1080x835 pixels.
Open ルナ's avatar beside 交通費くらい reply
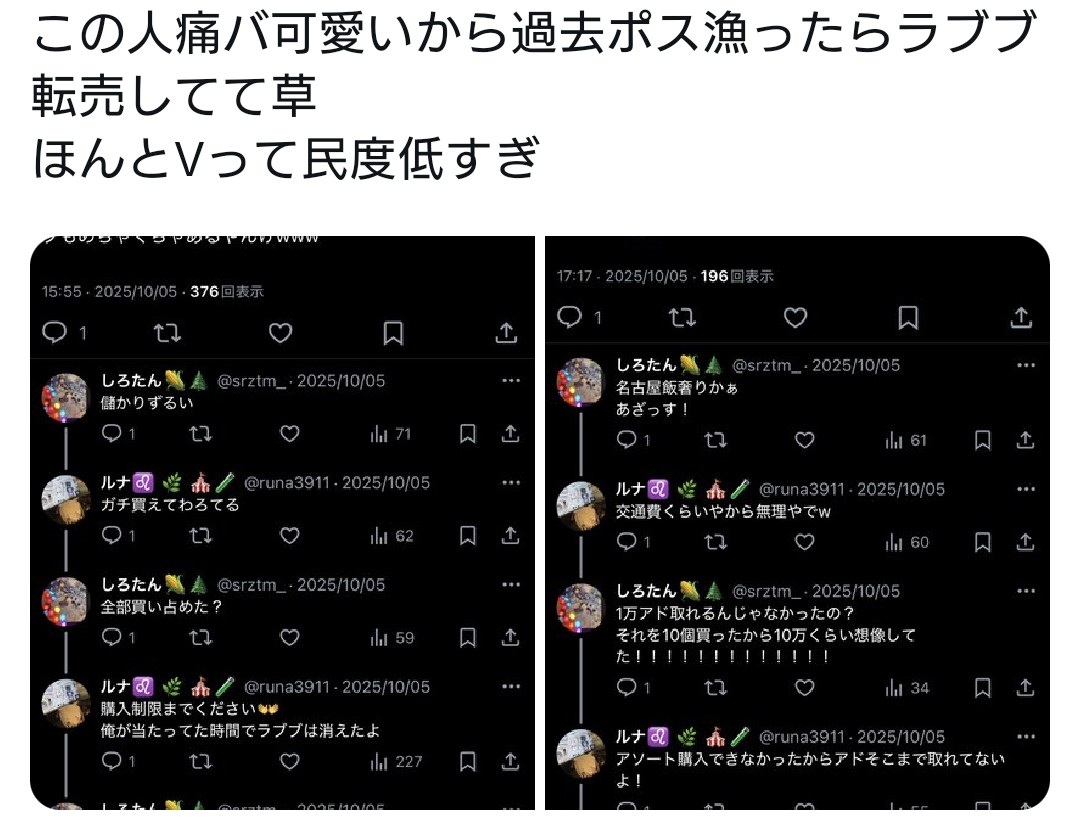tap(581, 506)
